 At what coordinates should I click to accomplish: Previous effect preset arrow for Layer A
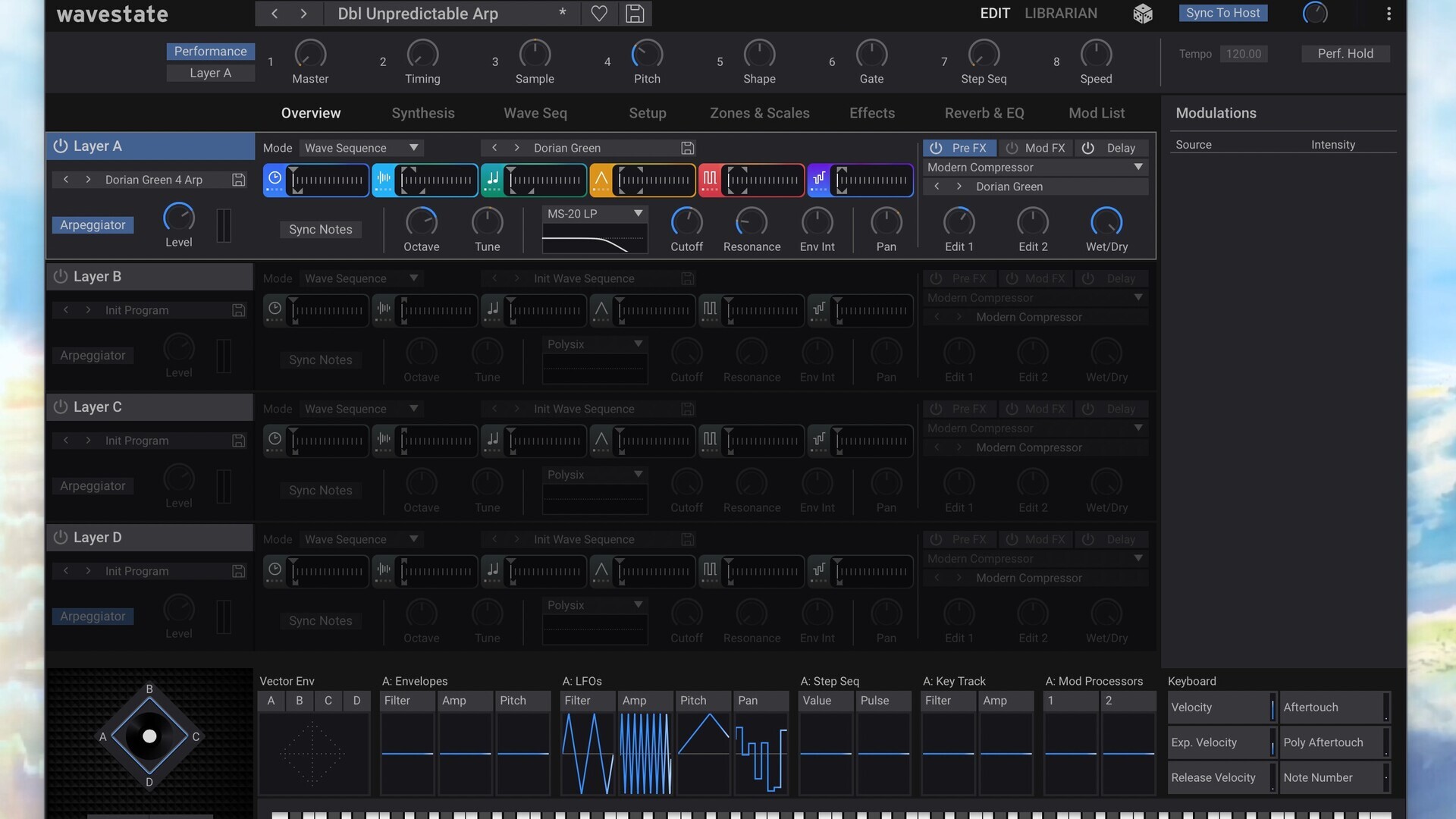(x=937, y=187)
